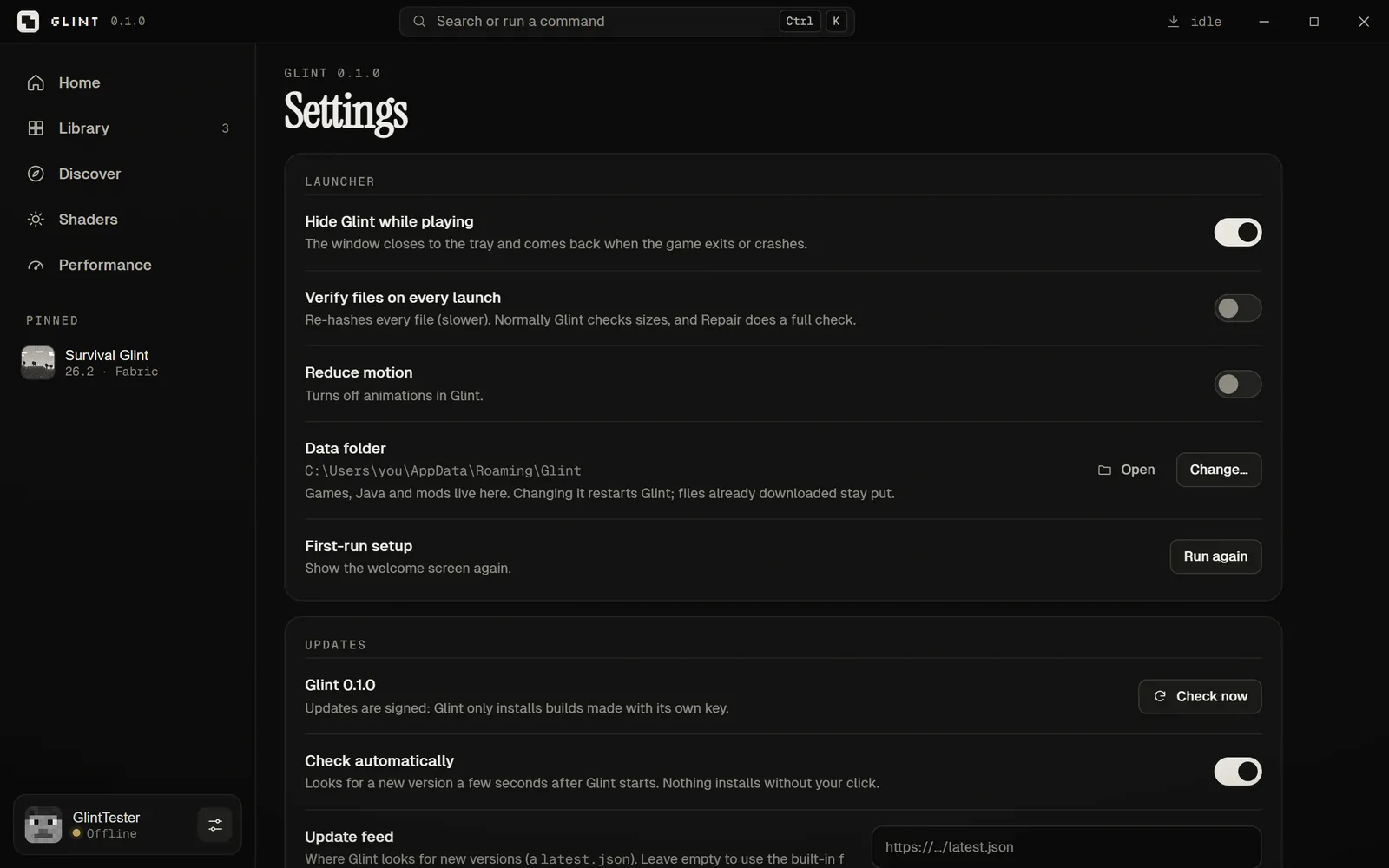Open the idle downloads indicator
Viewport: 1389px width, 868px height.
point(1195,22)
